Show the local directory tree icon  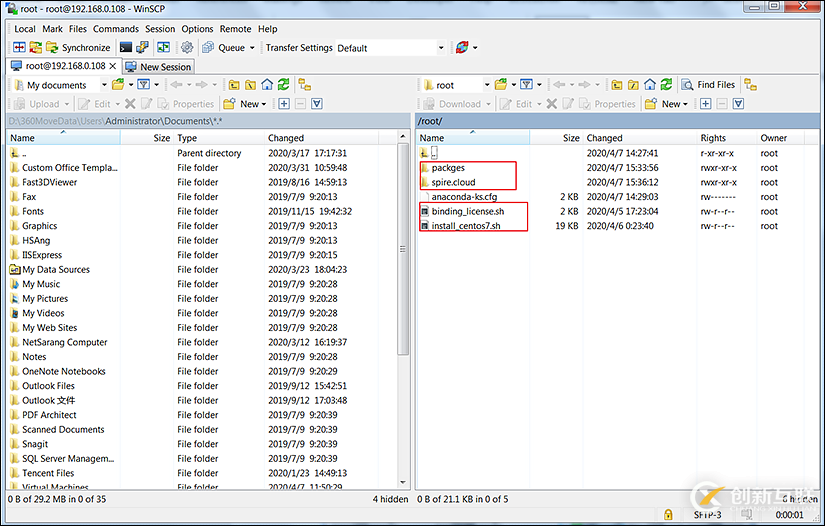(305, 85)
